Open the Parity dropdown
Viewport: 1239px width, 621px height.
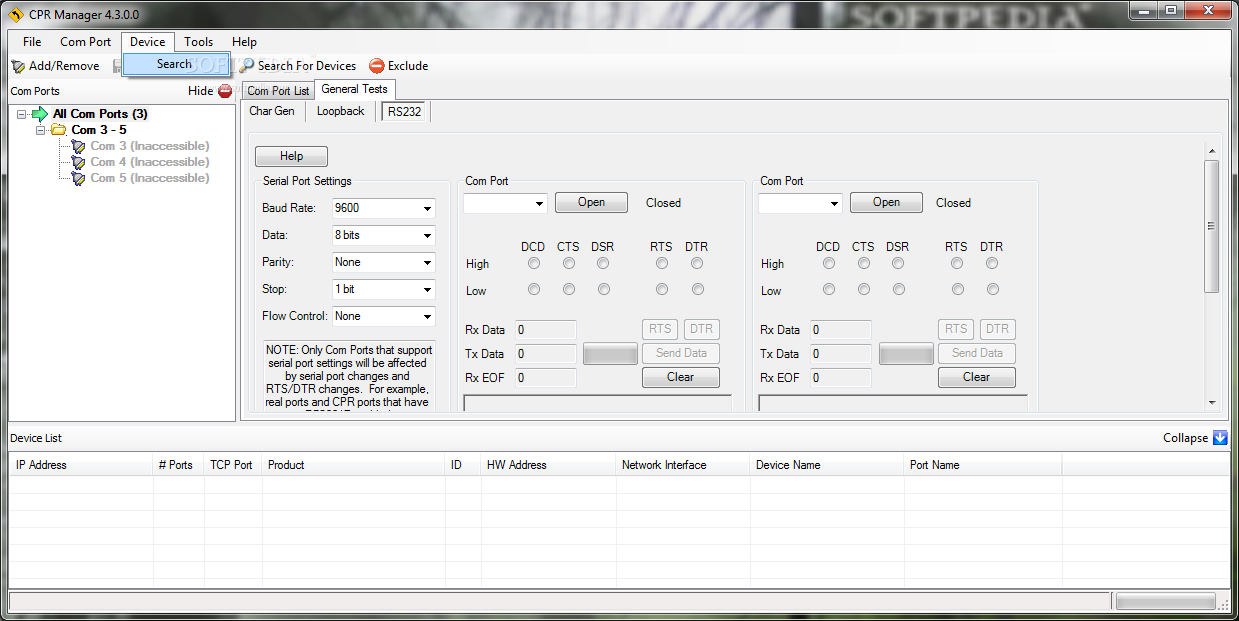click(x=384, y=262)
